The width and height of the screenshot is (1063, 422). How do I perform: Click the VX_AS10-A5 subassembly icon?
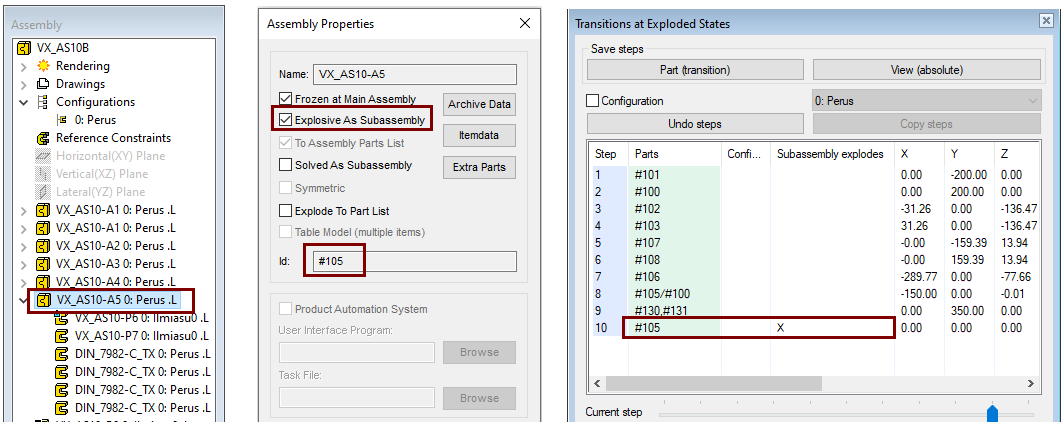click(43, 300)
